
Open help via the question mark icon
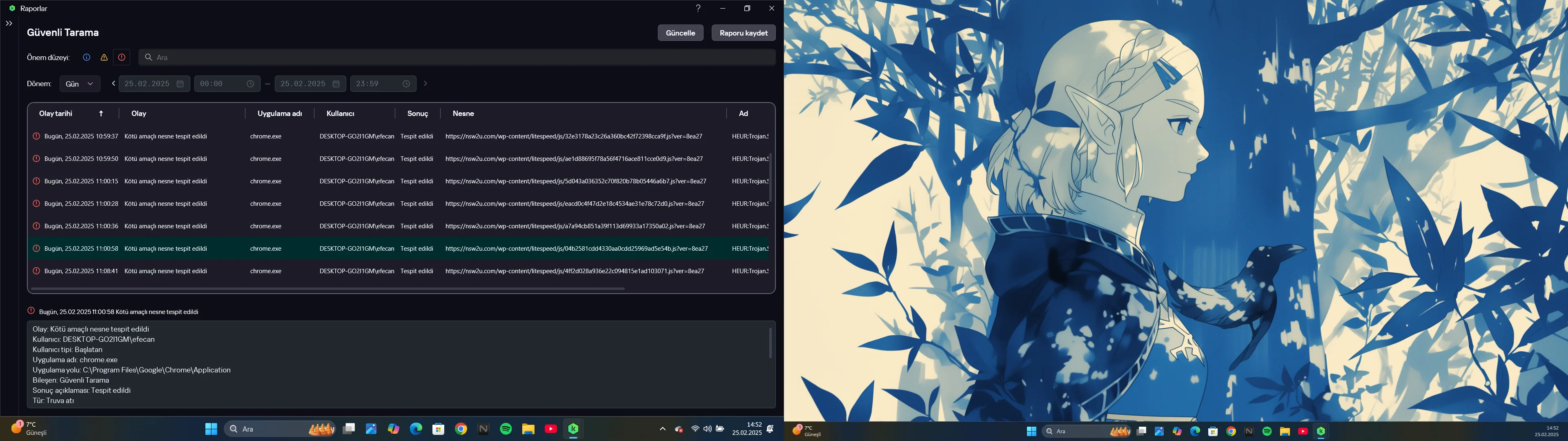coord(698,9)
